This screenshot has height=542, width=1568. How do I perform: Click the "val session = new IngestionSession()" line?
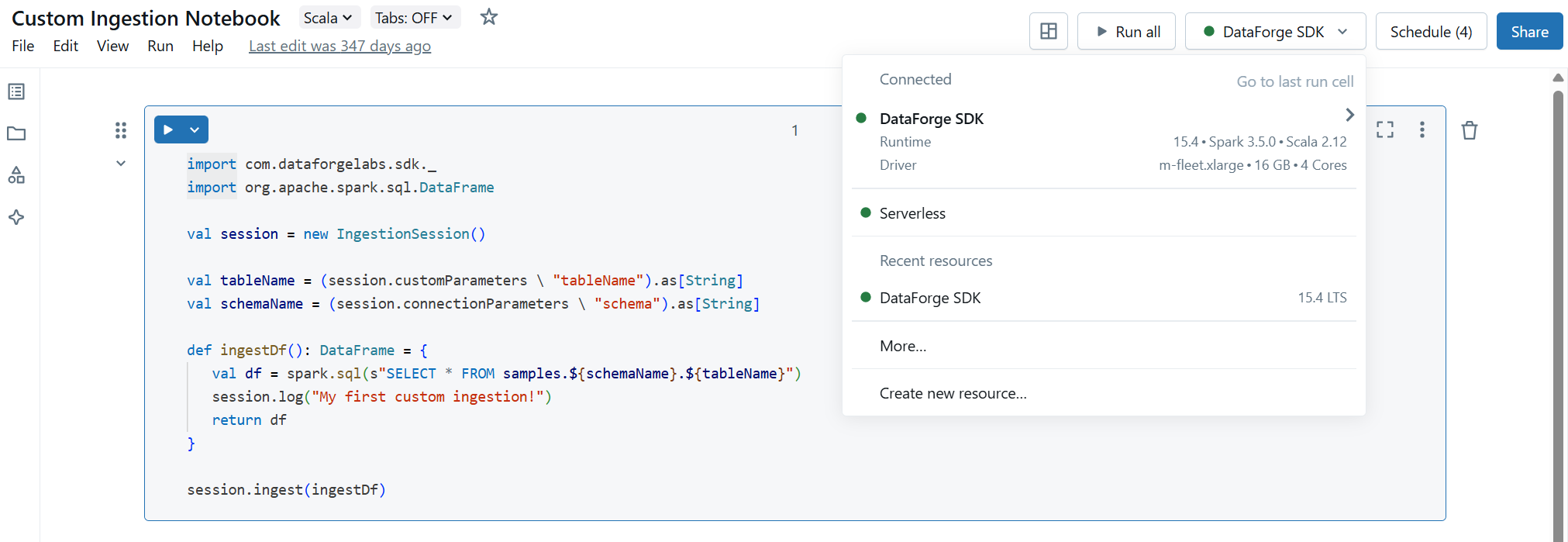point(336,233)
